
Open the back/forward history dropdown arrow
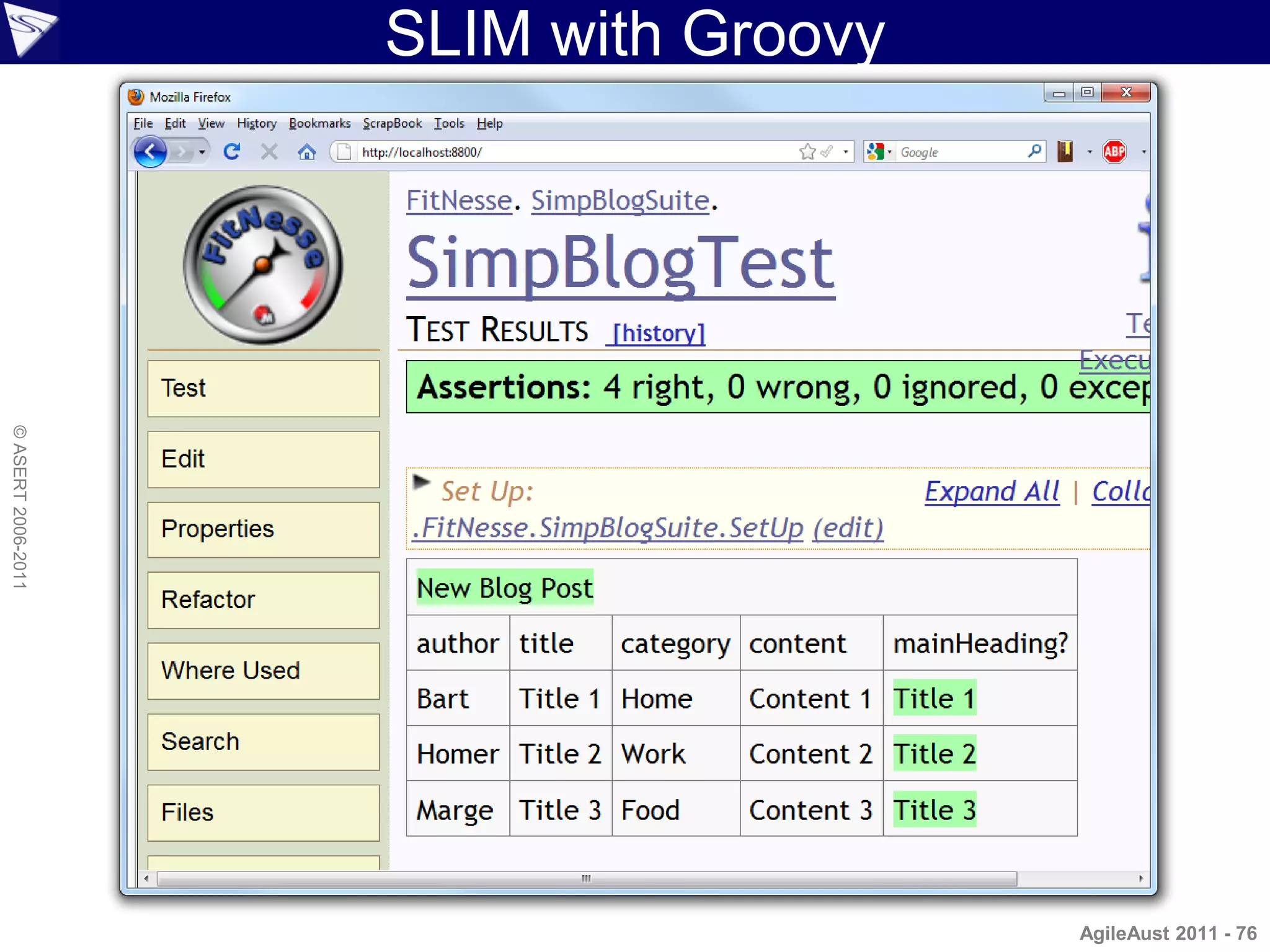pos(202,152)
